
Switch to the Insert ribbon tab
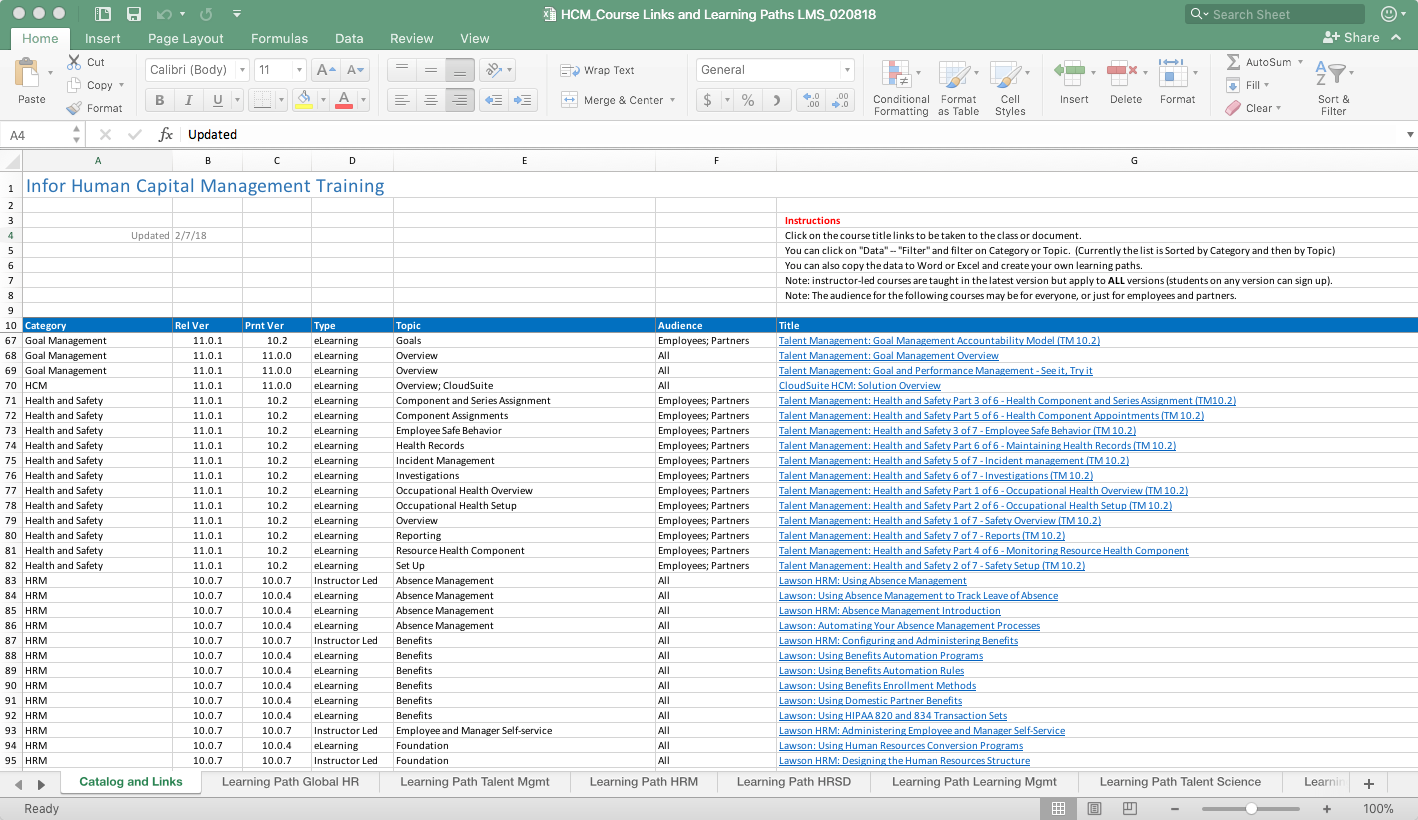coord(103,38)
